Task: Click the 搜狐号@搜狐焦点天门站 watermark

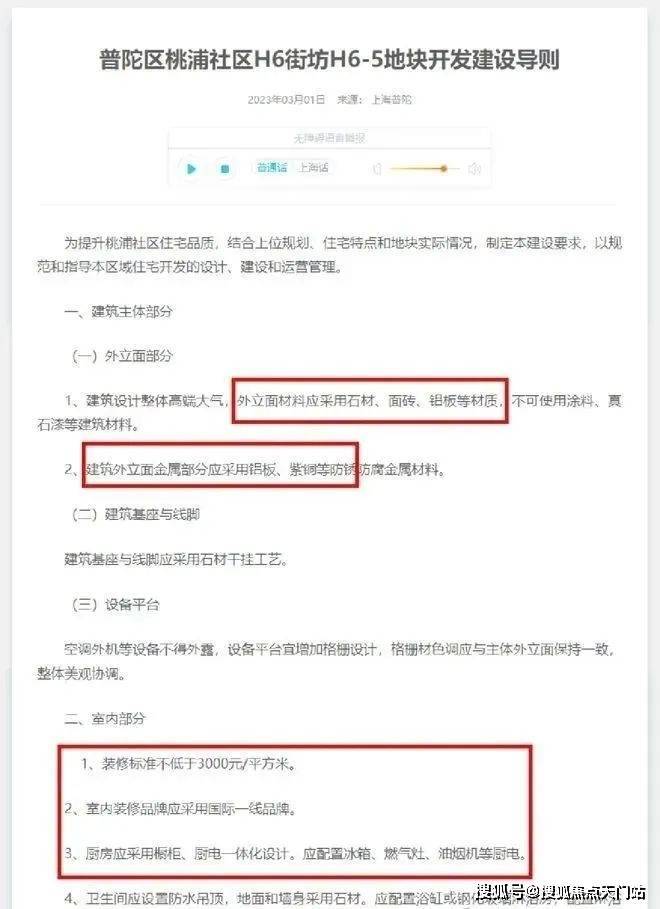Action: (561, 892)
